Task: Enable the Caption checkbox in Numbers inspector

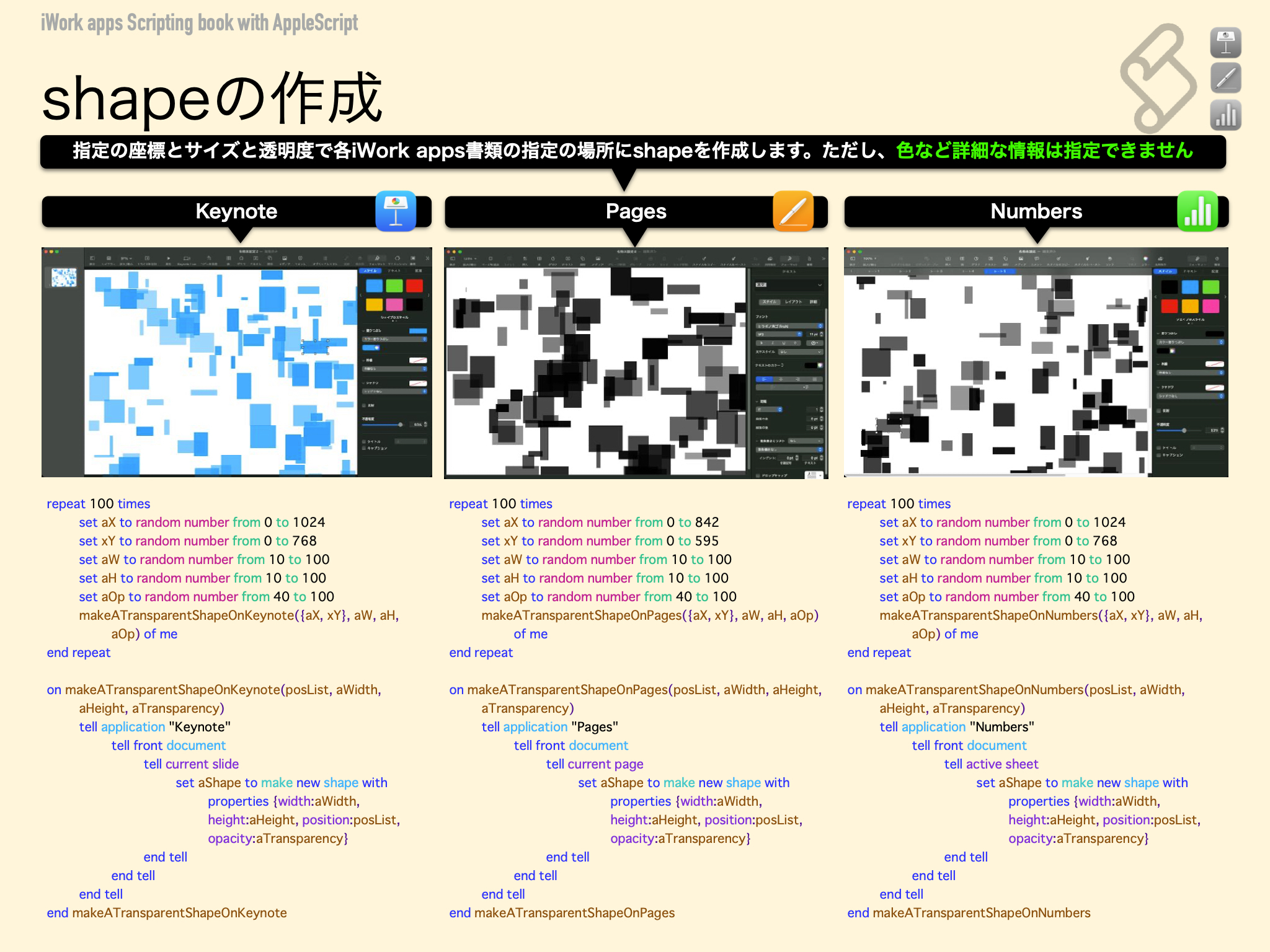Action: [x=1159, y=455]
